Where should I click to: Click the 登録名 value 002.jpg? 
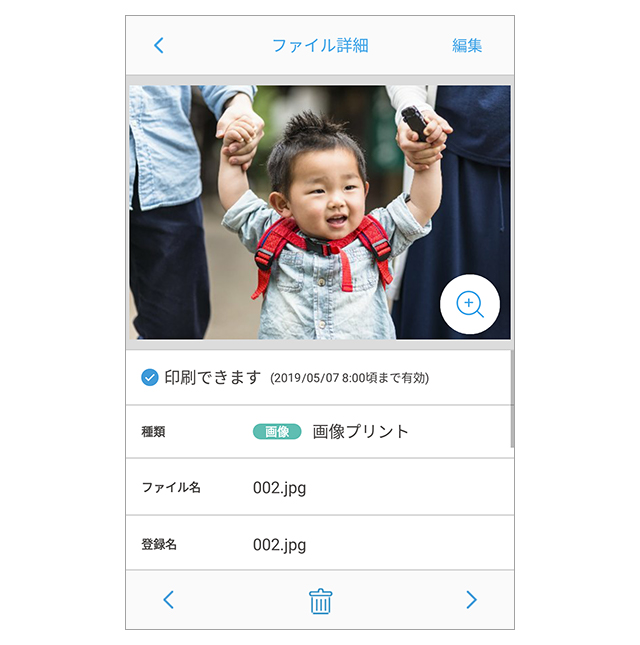(x=279, y=545)
